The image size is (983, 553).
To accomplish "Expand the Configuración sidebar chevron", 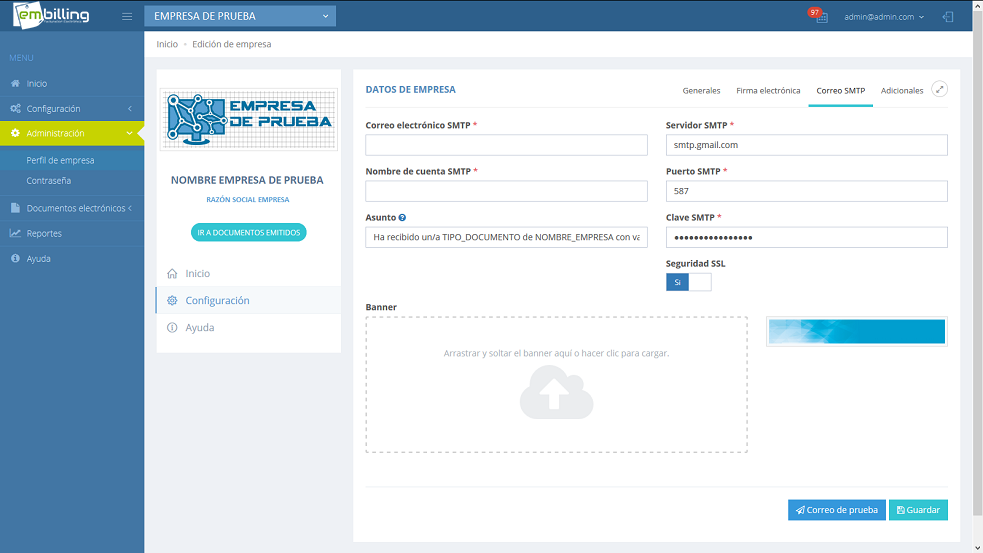I will pyautogui.click(x=130, y=108).
